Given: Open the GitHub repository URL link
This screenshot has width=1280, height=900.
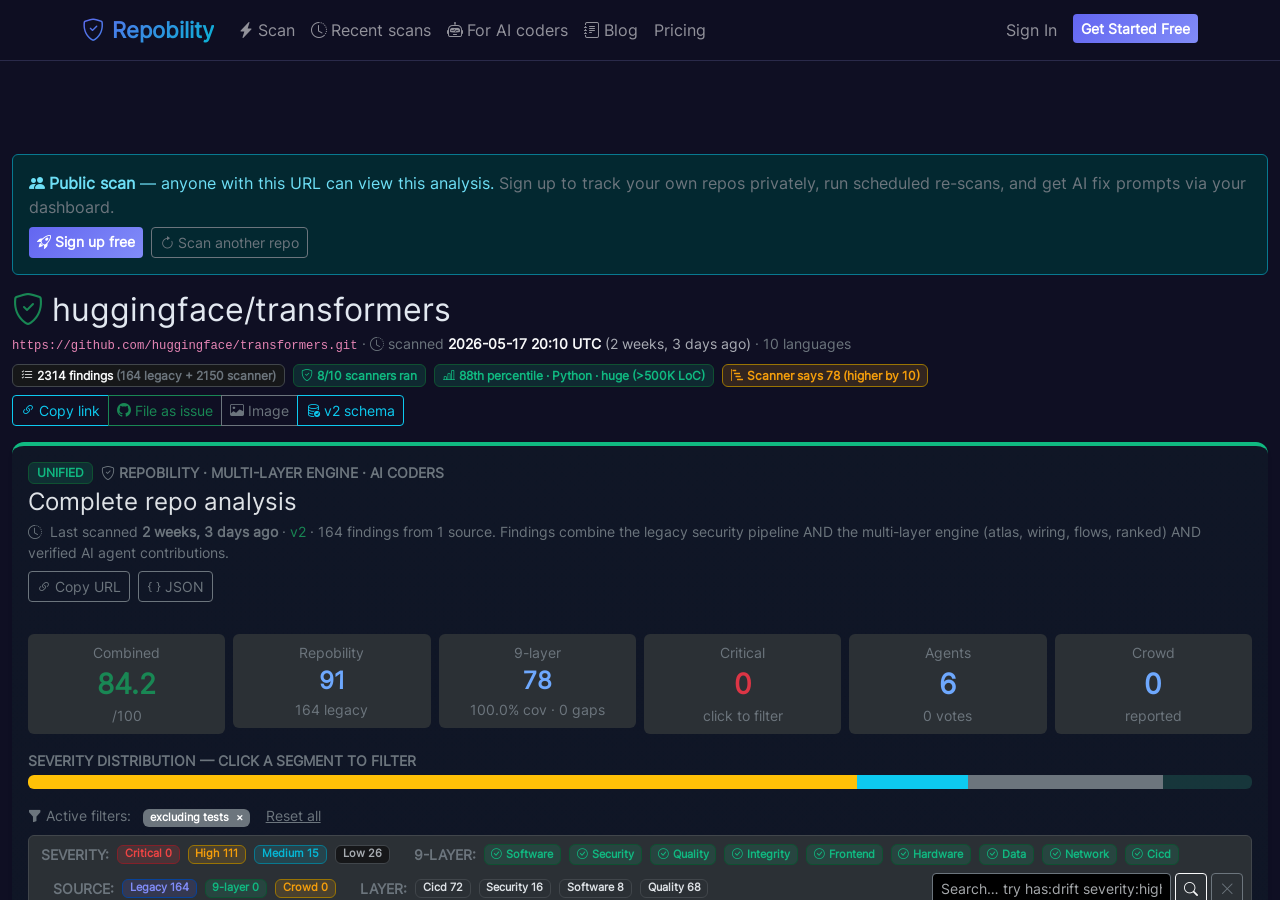Looking at the screenshot, I should pos(185,345).
